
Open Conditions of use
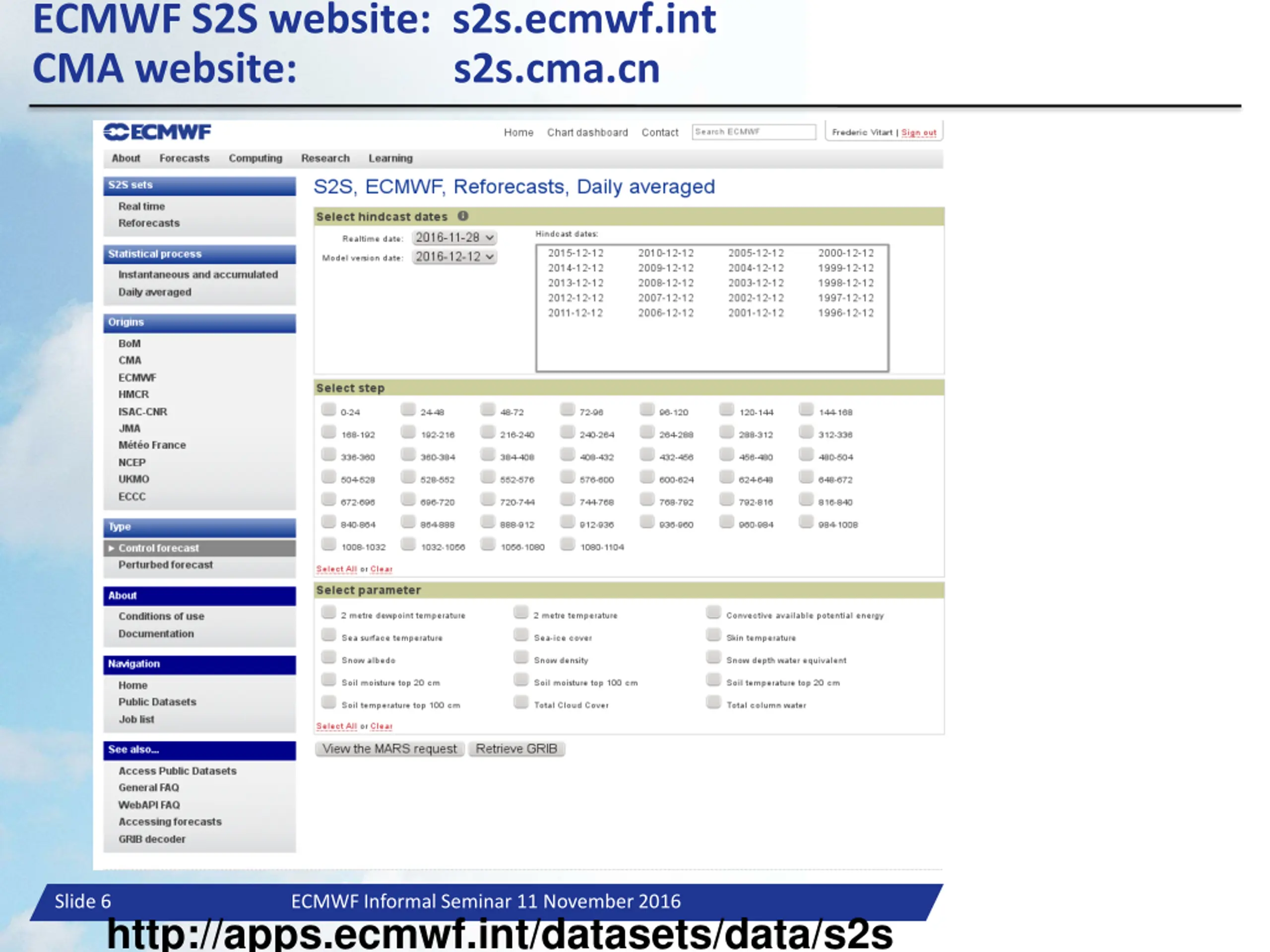point(161,616)
